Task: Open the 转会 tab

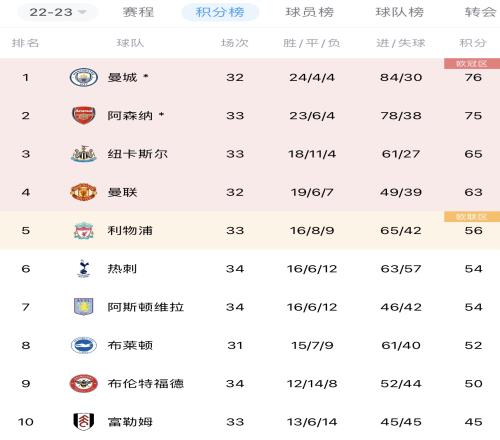Action: point(480,12)
